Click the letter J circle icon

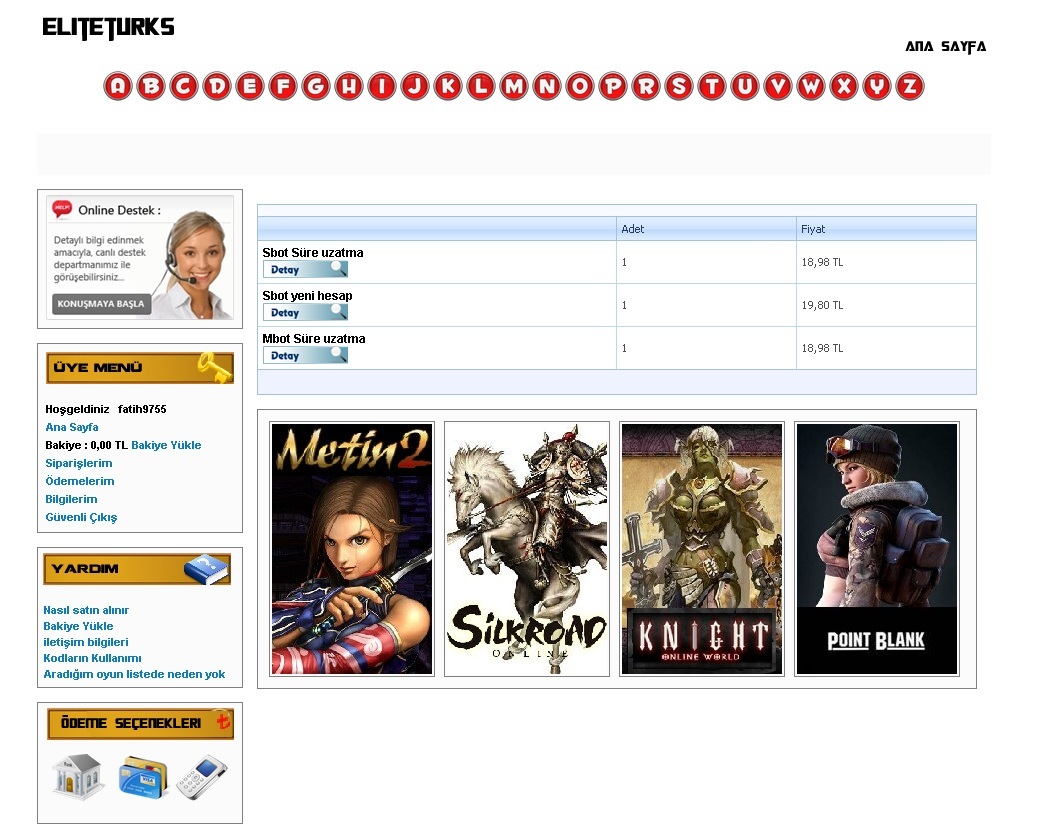pos(415,86)
